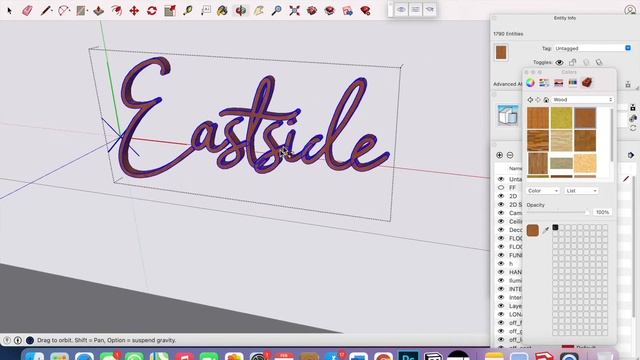
Task: Switch to the crayons pencils tab
Action: [573, 83]
